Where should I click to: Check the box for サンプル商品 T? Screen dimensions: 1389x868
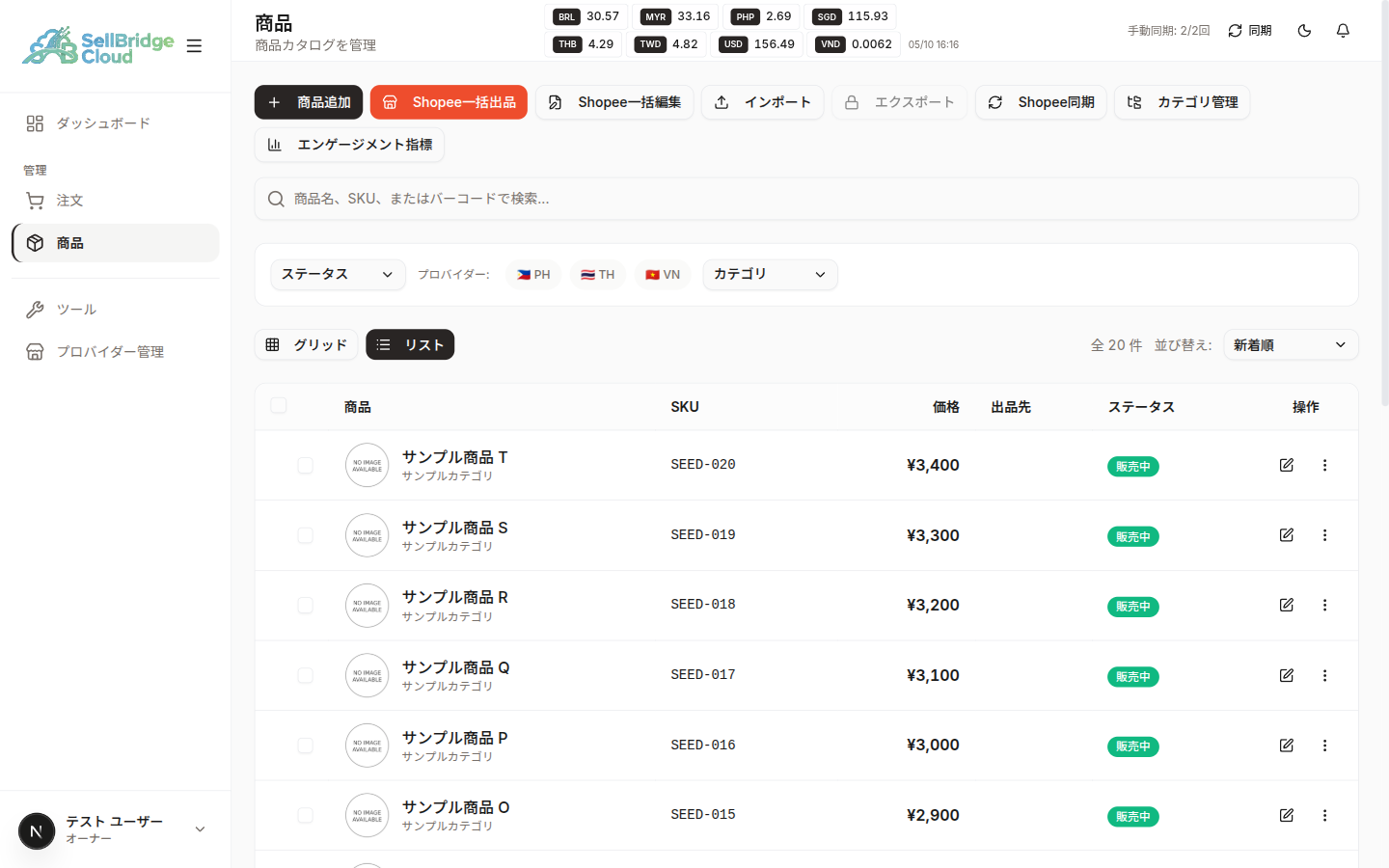pos(305,466)
